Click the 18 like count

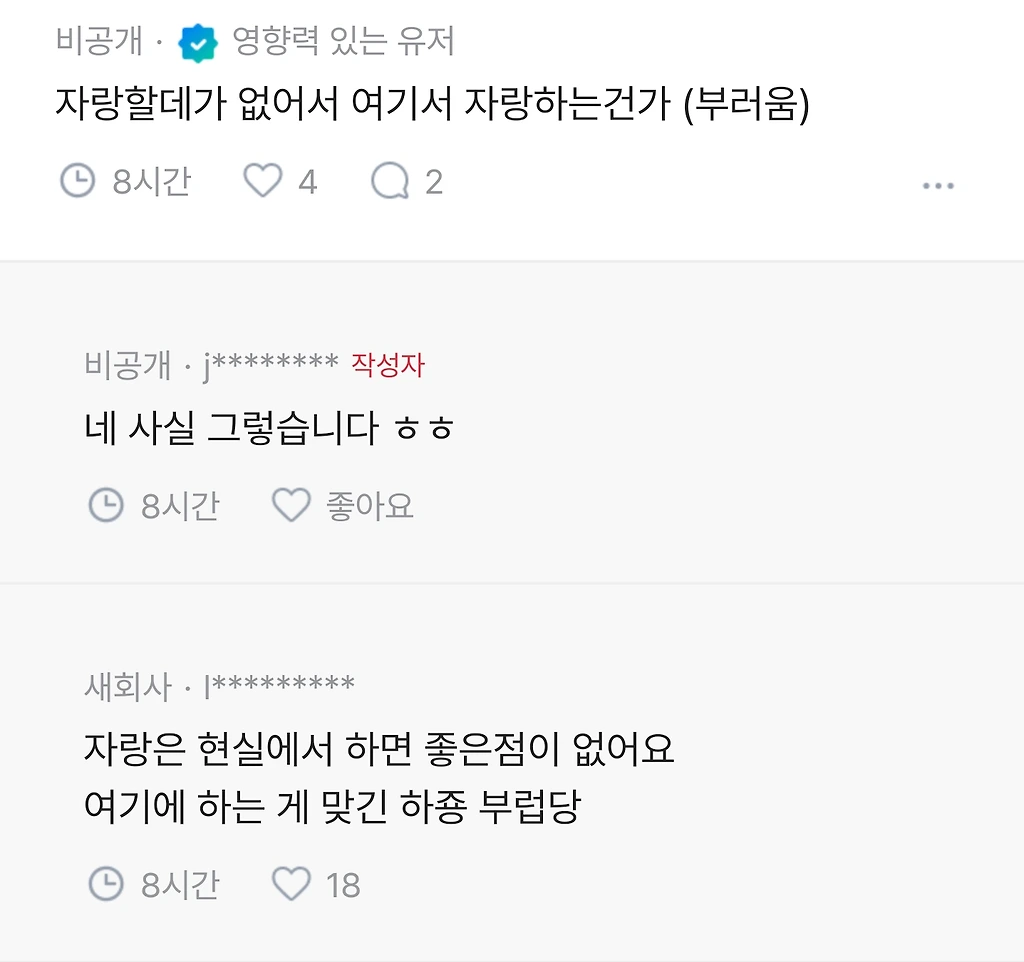click(343, 885)
